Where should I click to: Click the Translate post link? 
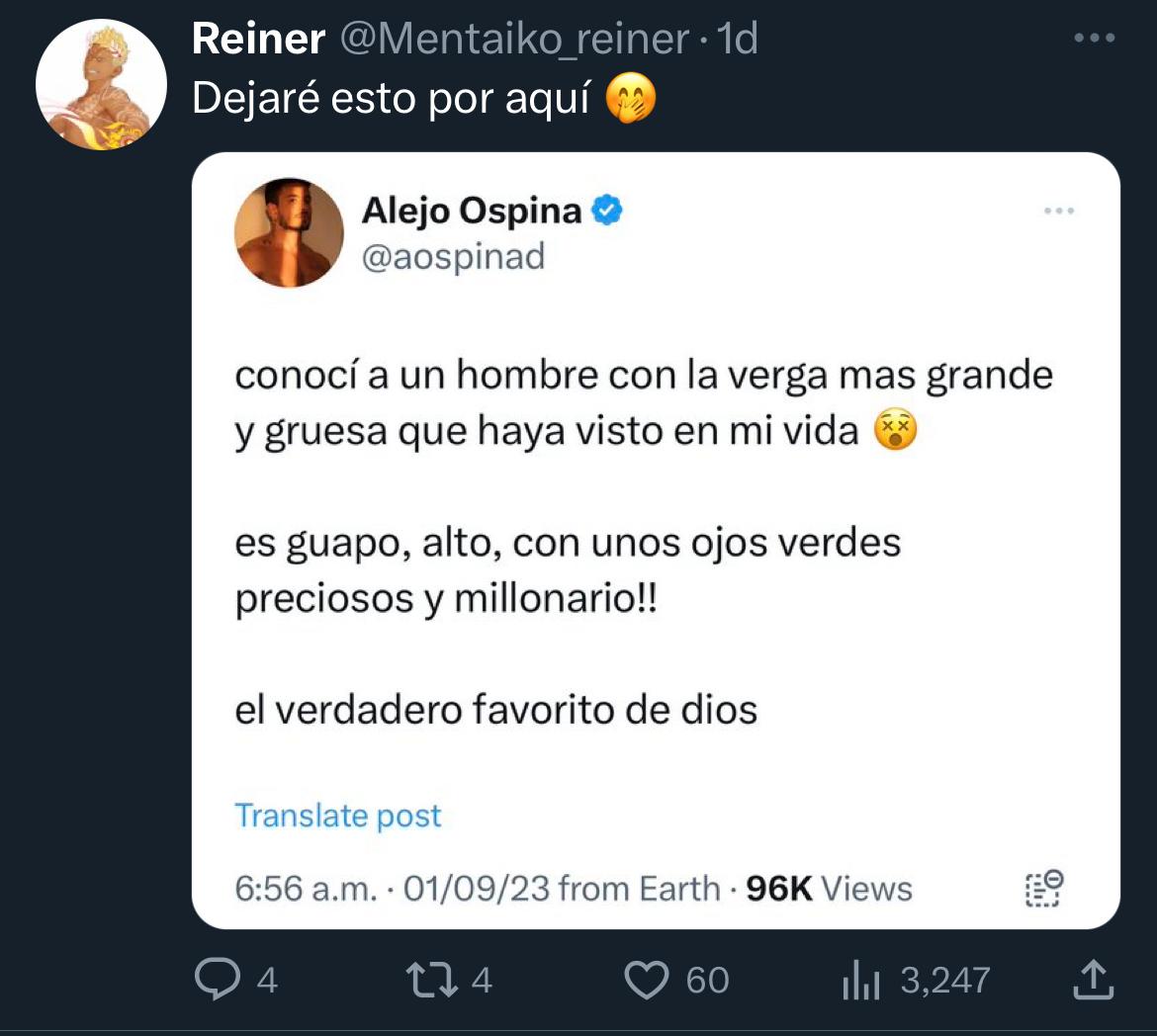pos(337,816)
